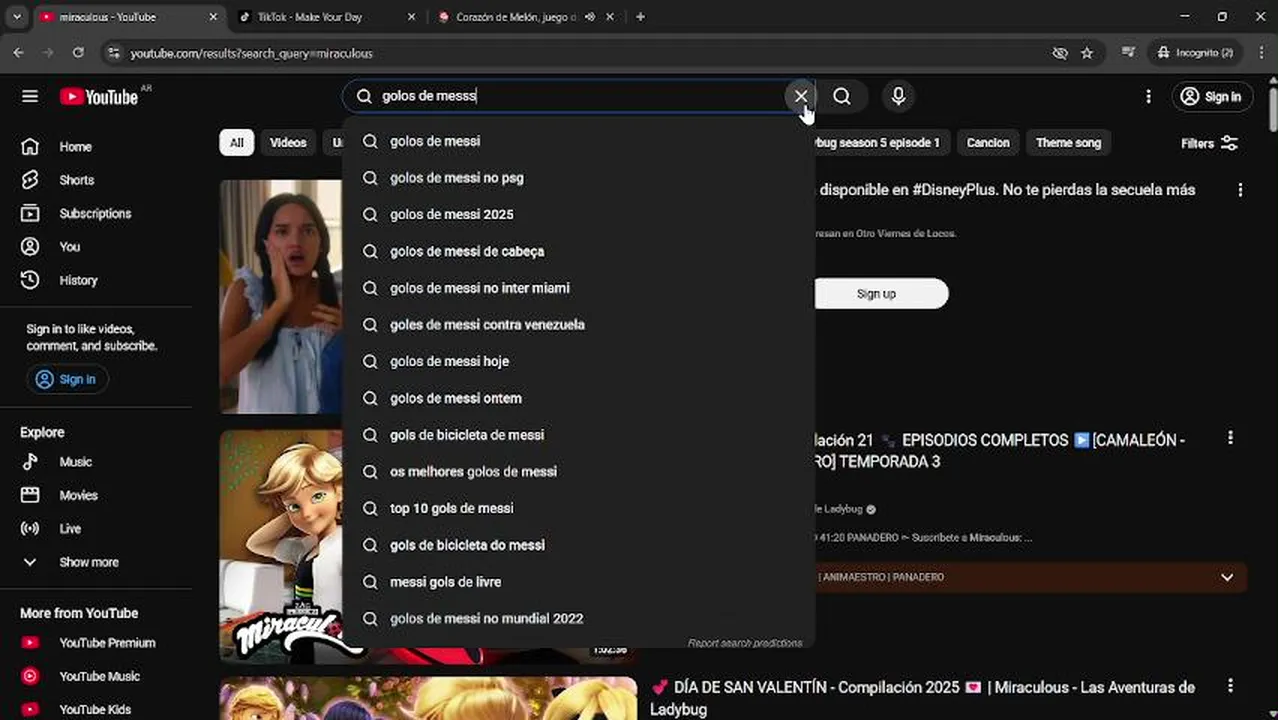Choose suggestion 'golos de messi'
This screenshot has width=1278, height=720.
point(578,141)
